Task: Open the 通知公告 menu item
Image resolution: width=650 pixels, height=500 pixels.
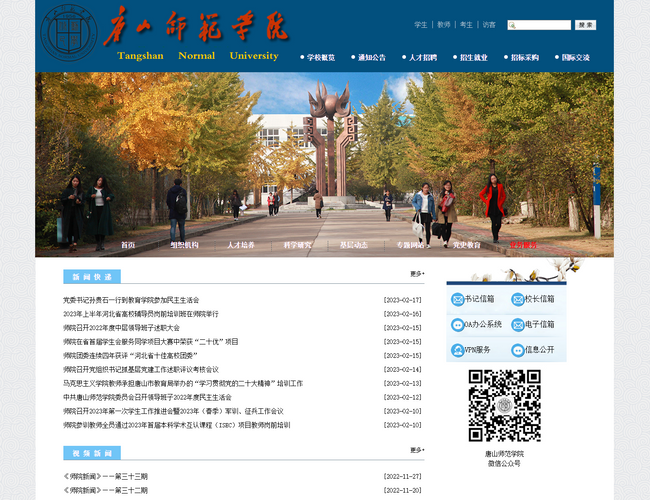Action: pyautogui.click(x=372, y=58)
